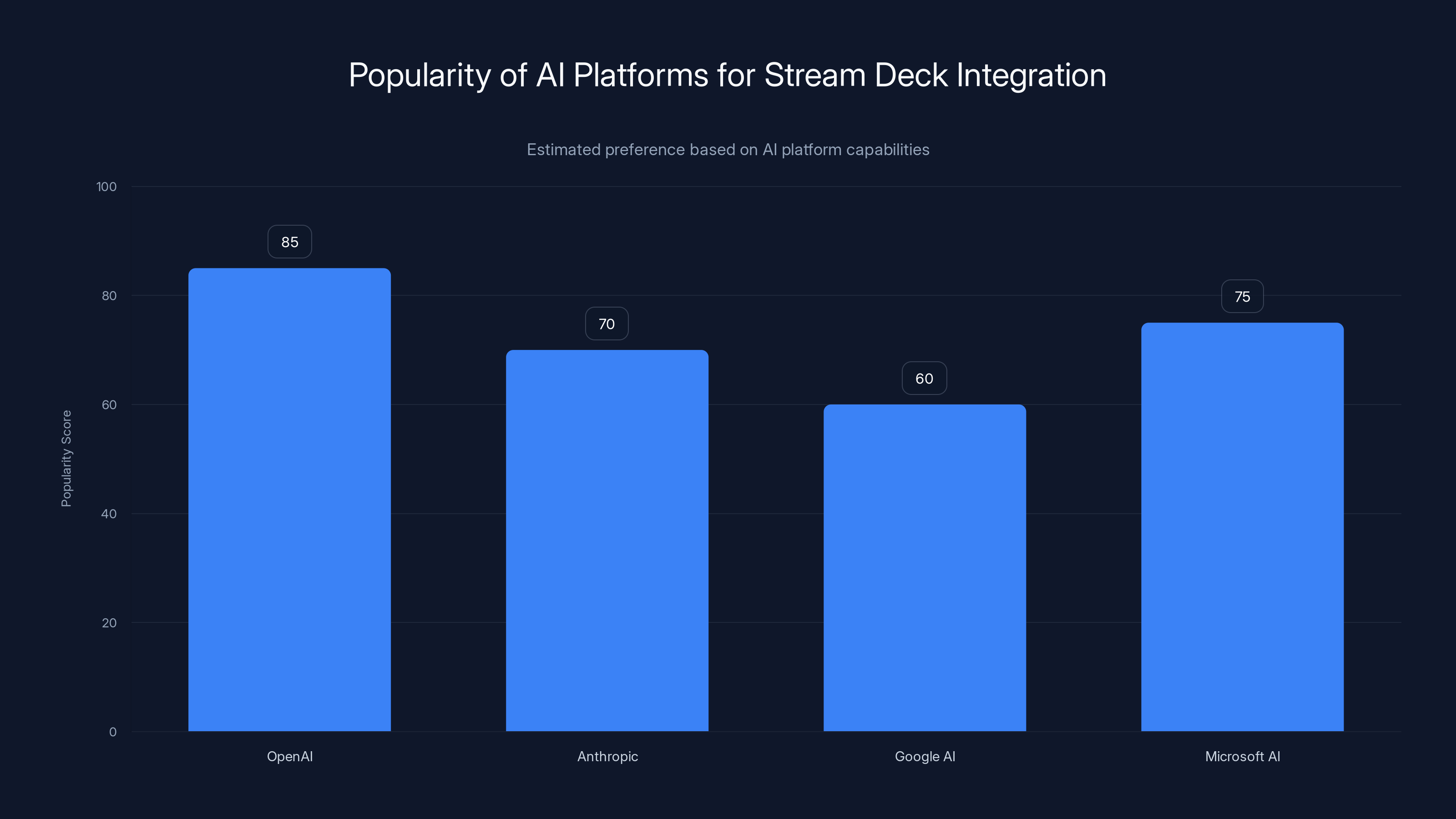The image size is (1456, 819).
Task: Click the chart title text
Action: (728, 74)
